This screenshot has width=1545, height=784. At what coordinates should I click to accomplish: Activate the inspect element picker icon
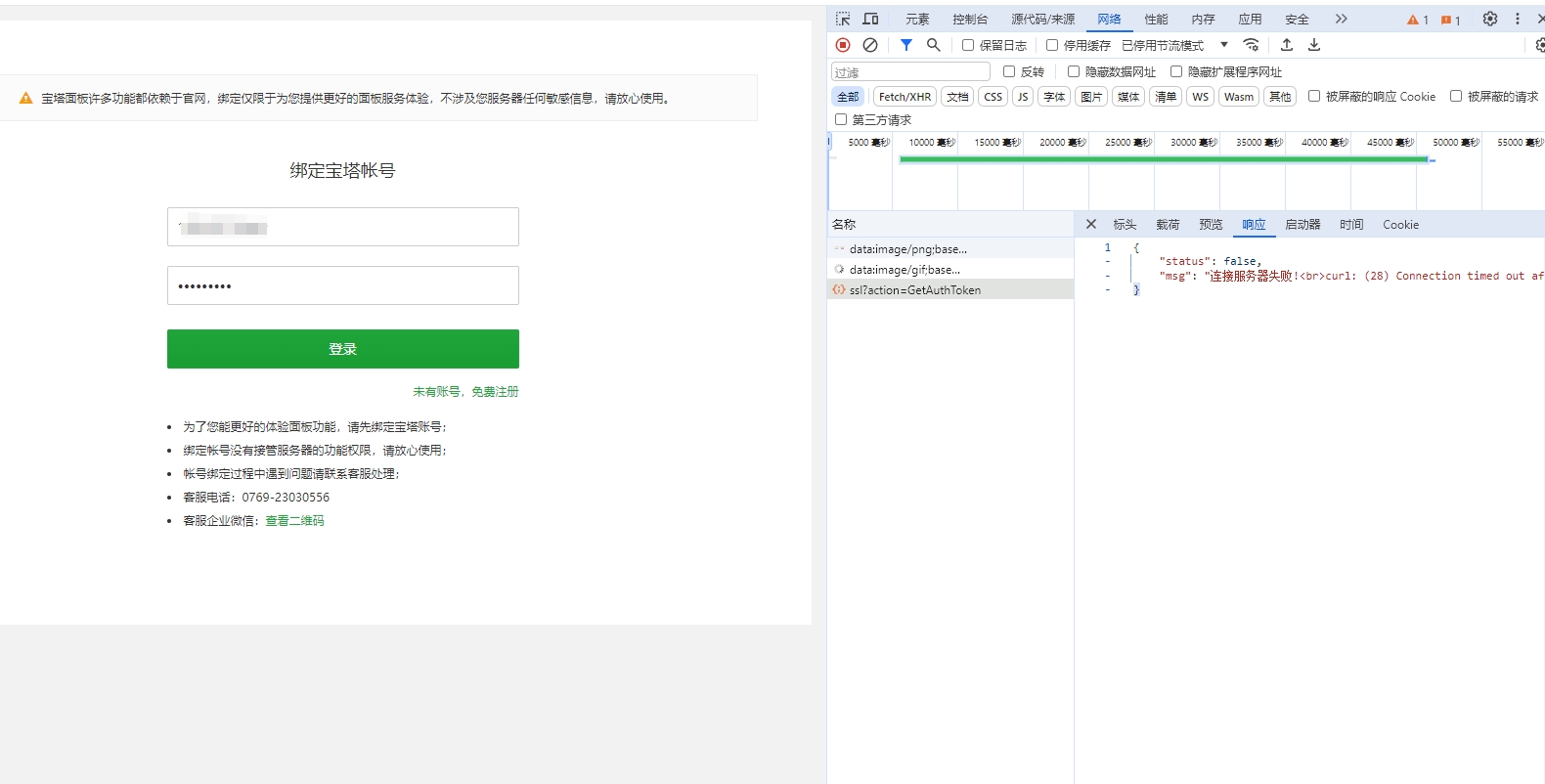843,19
